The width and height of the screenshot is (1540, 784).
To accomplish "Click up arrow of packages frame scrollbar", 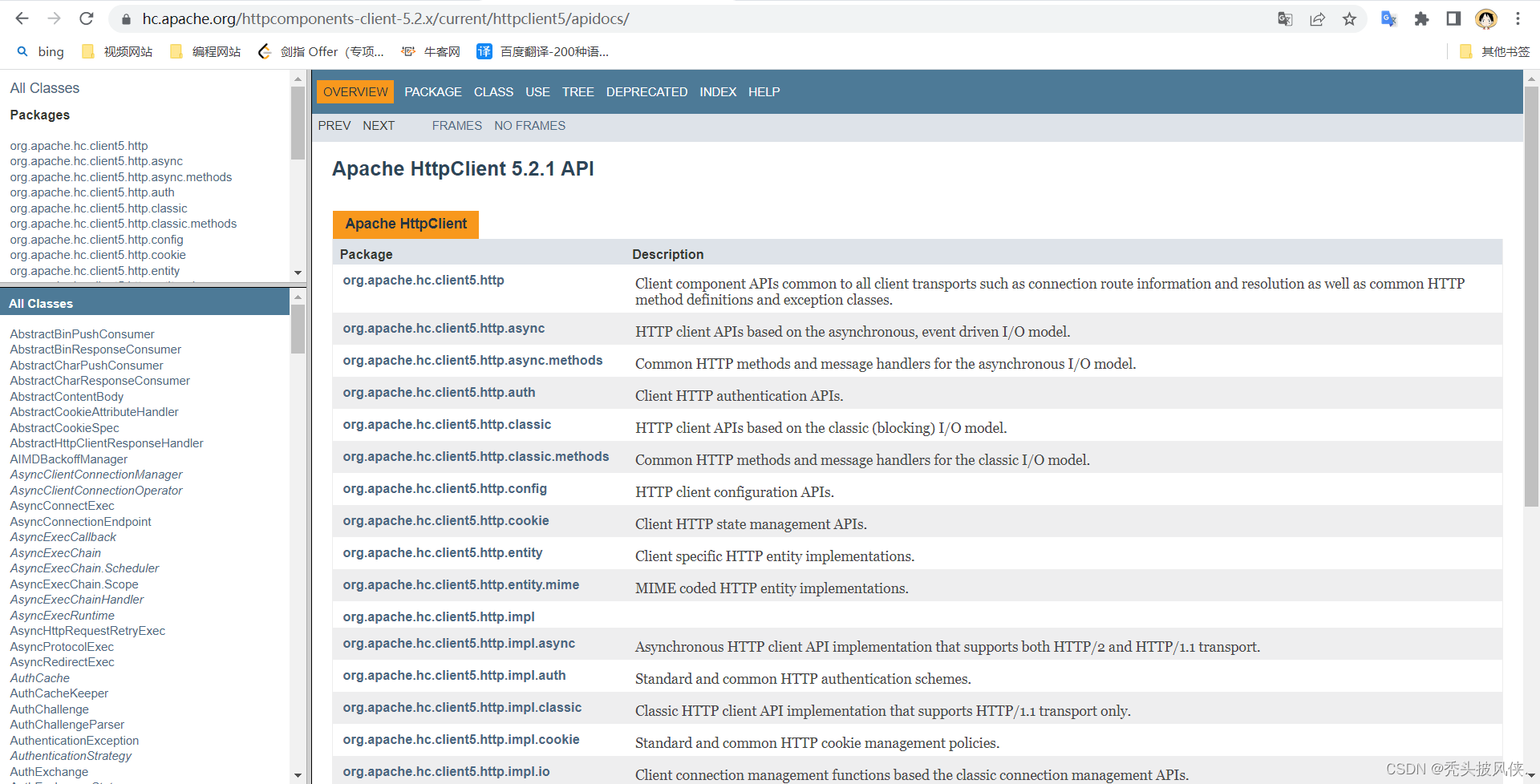I will tap(298, 79).
